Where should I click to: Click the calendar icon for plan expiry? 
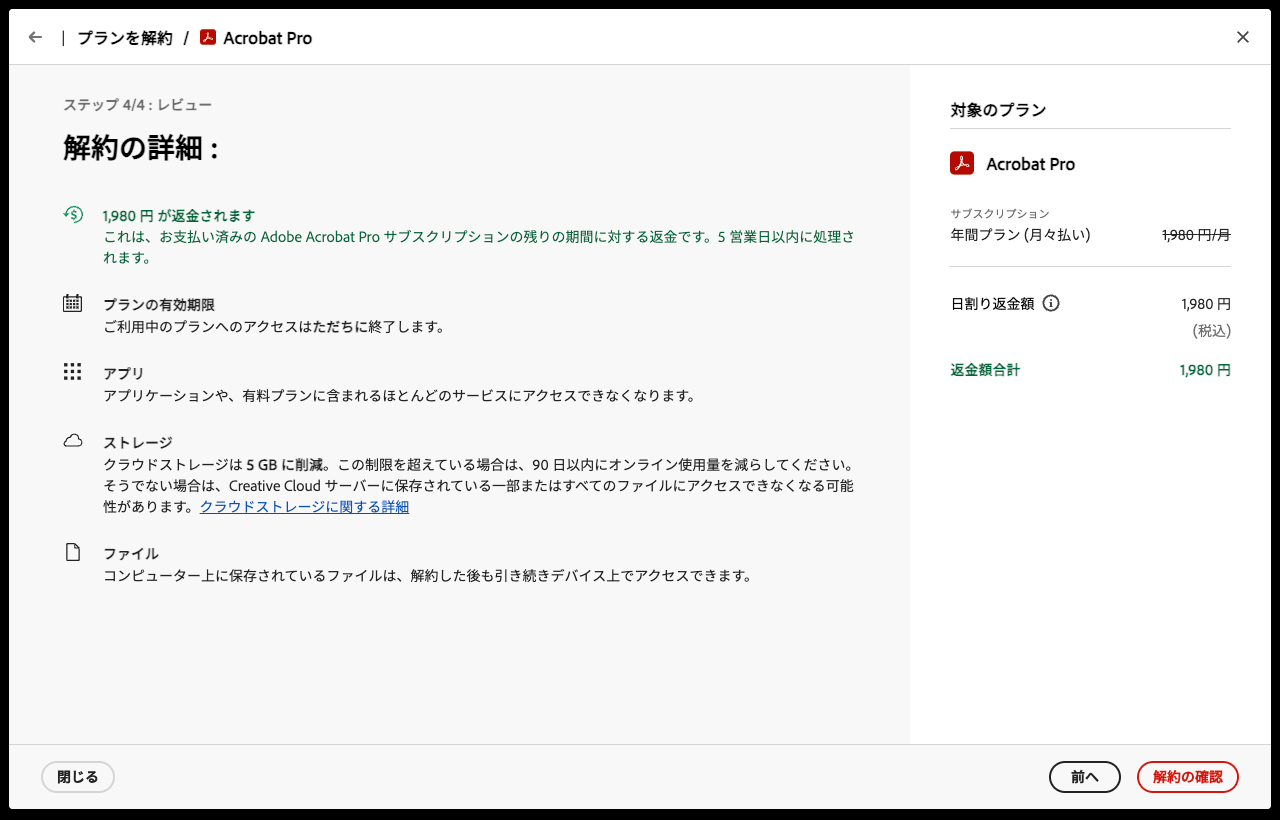click(73, 303)
